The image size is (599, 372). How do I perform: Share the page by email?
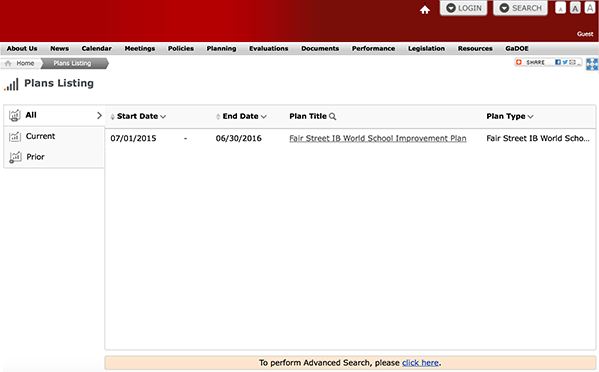[572, 62]
